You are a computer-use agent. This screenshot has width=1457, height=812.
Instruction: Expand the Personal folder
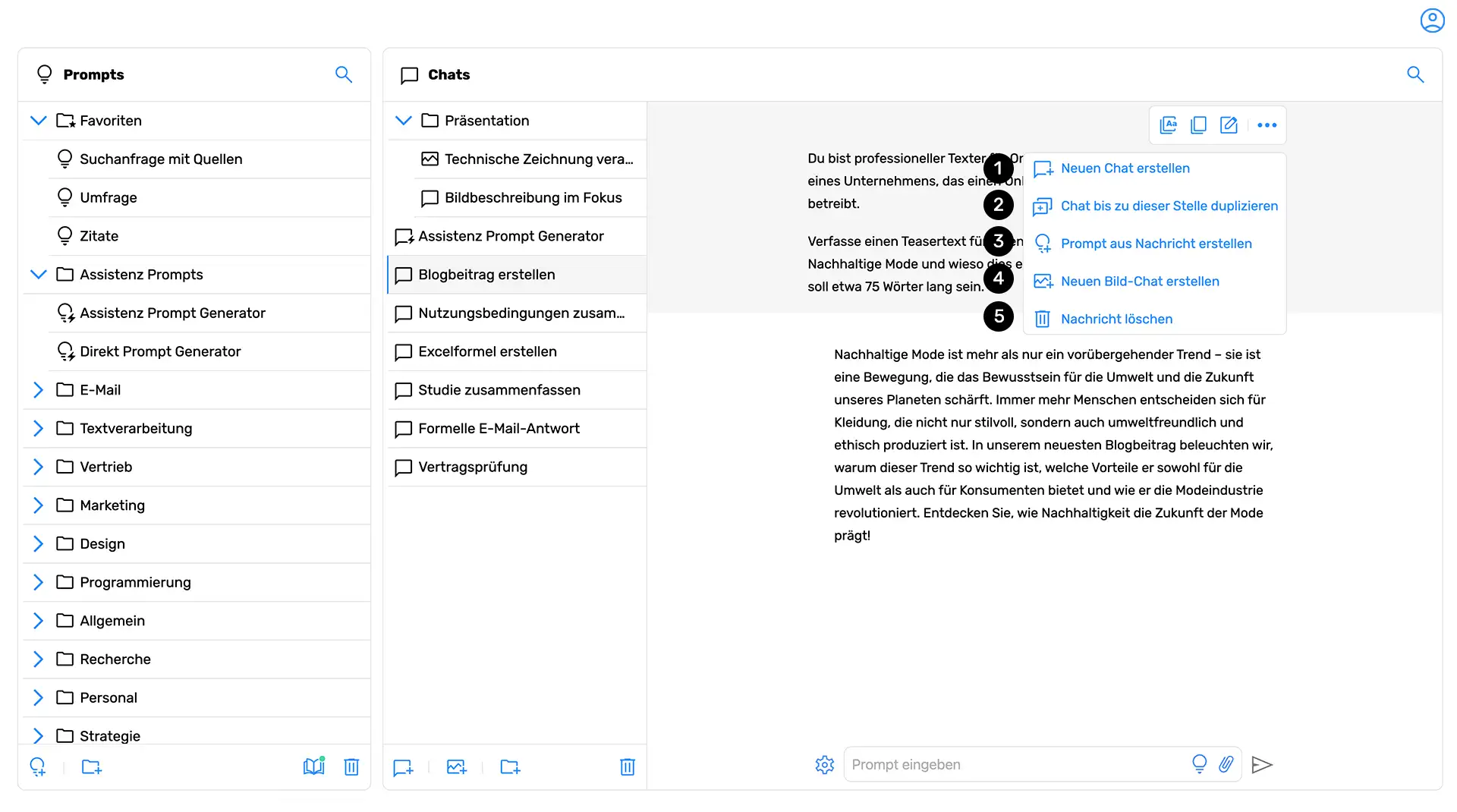39,697
